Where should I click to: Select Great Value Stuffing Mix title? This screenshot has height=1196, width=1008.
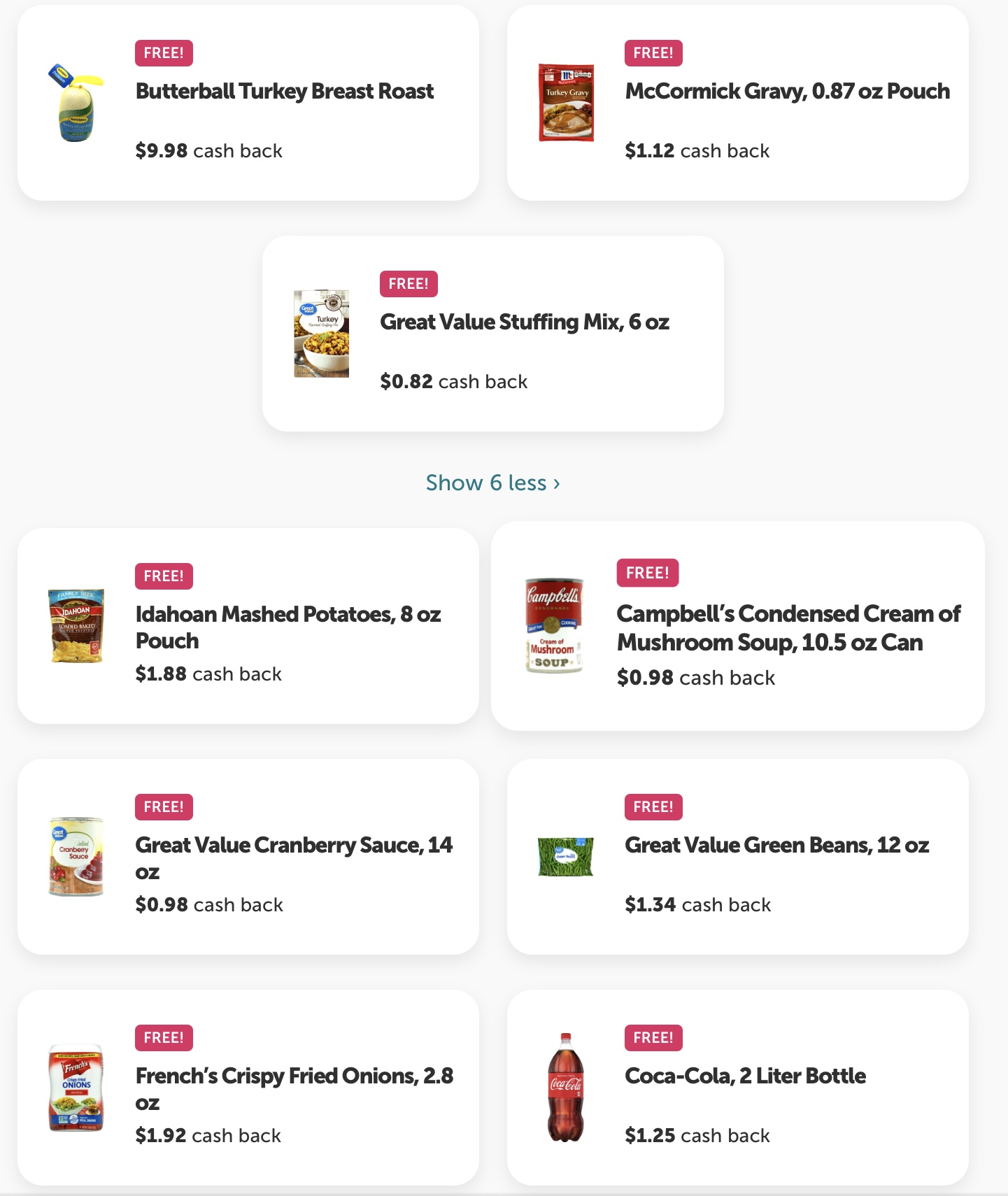[x=525, y=322]
